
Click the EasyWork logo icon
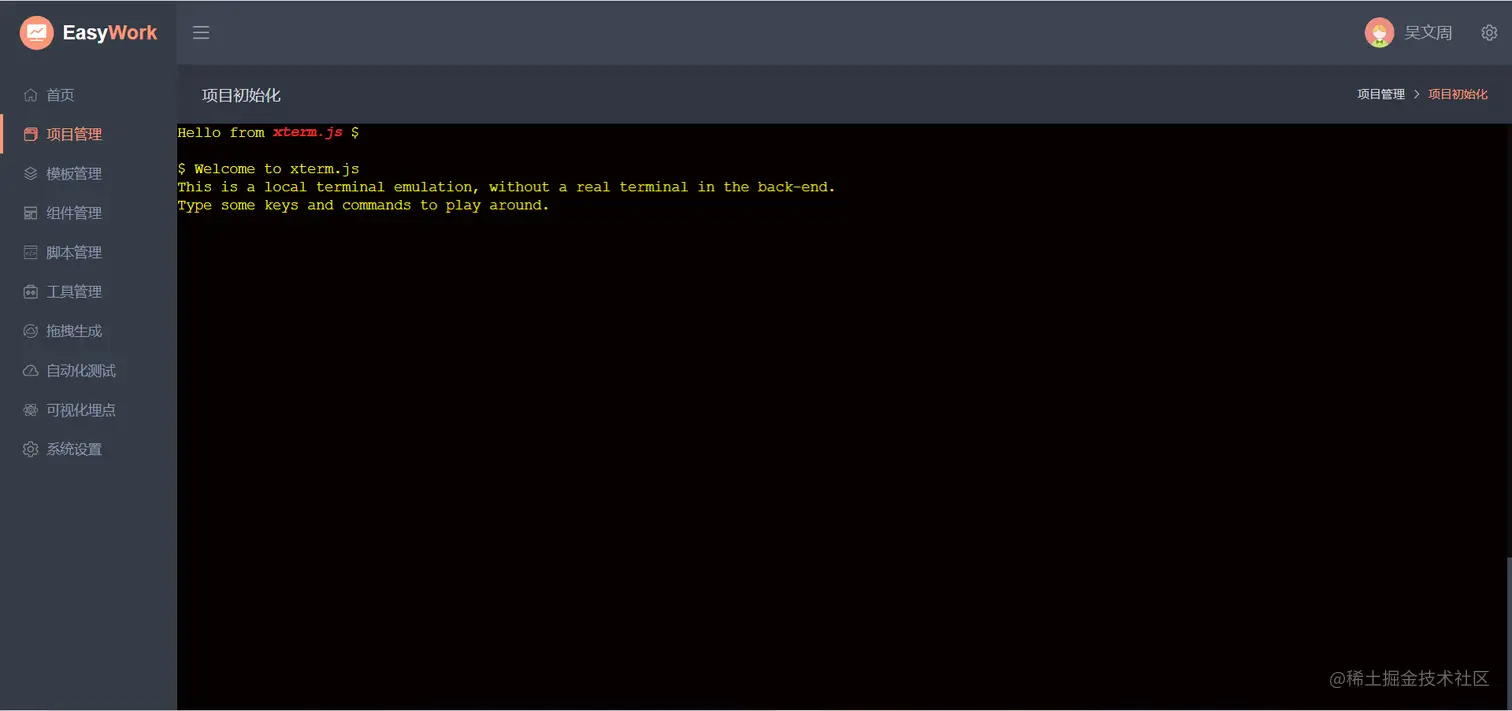(x=37, y=32)
